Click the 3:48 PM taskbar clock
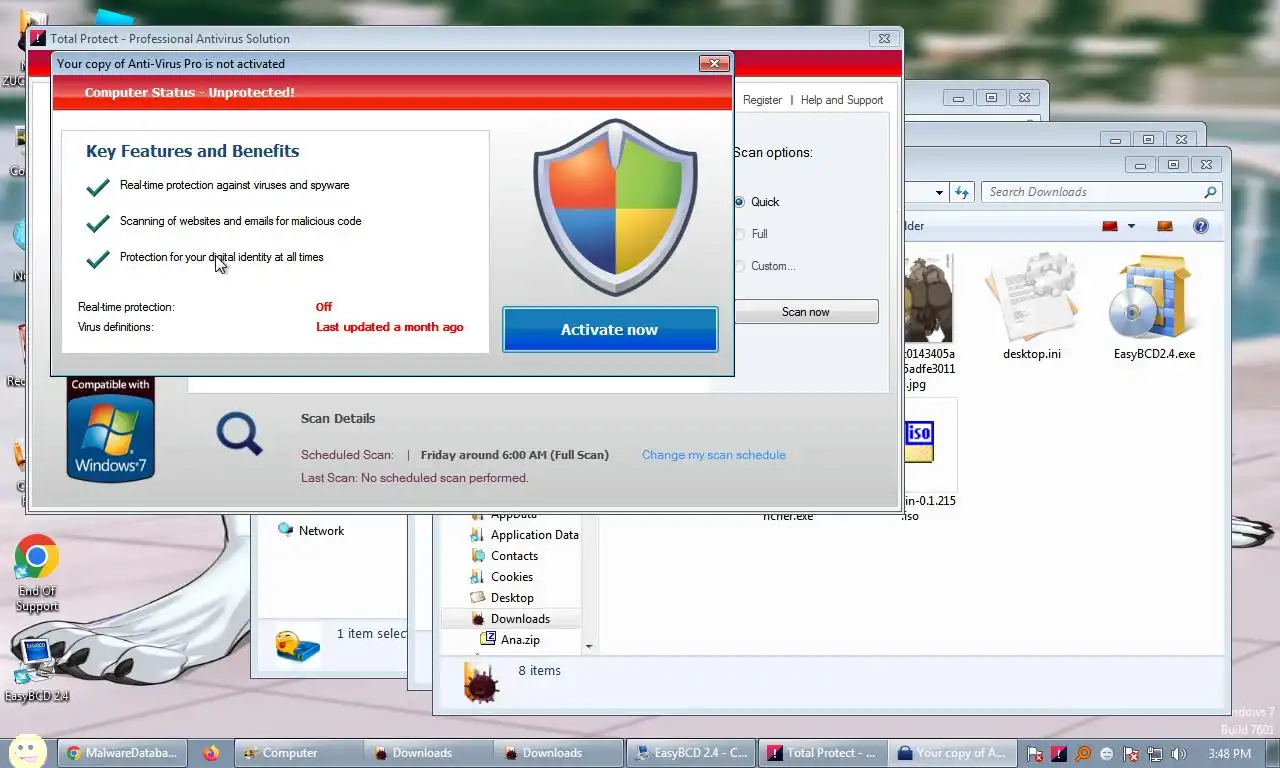Screen dimensions: 1280x768 click(x=1231, y=754)
